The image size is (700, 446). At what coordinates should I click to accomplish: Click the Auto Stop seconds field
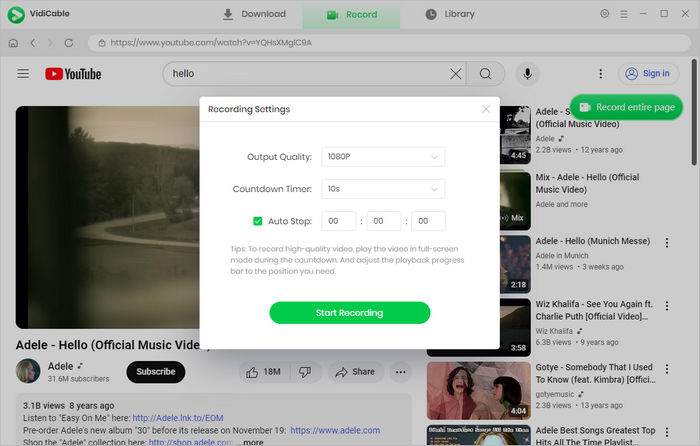[x=429, y=221]
